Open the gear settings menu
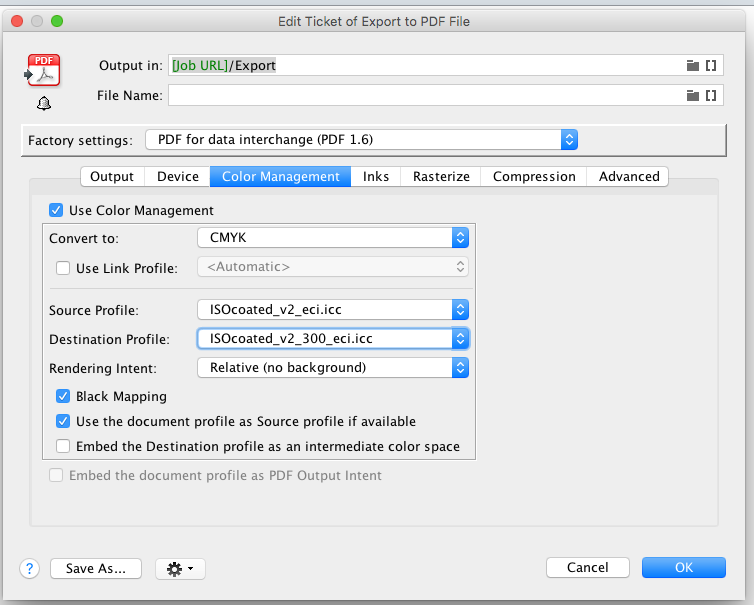The width and height of the screenshot is (754, 605). coord(181,568)
